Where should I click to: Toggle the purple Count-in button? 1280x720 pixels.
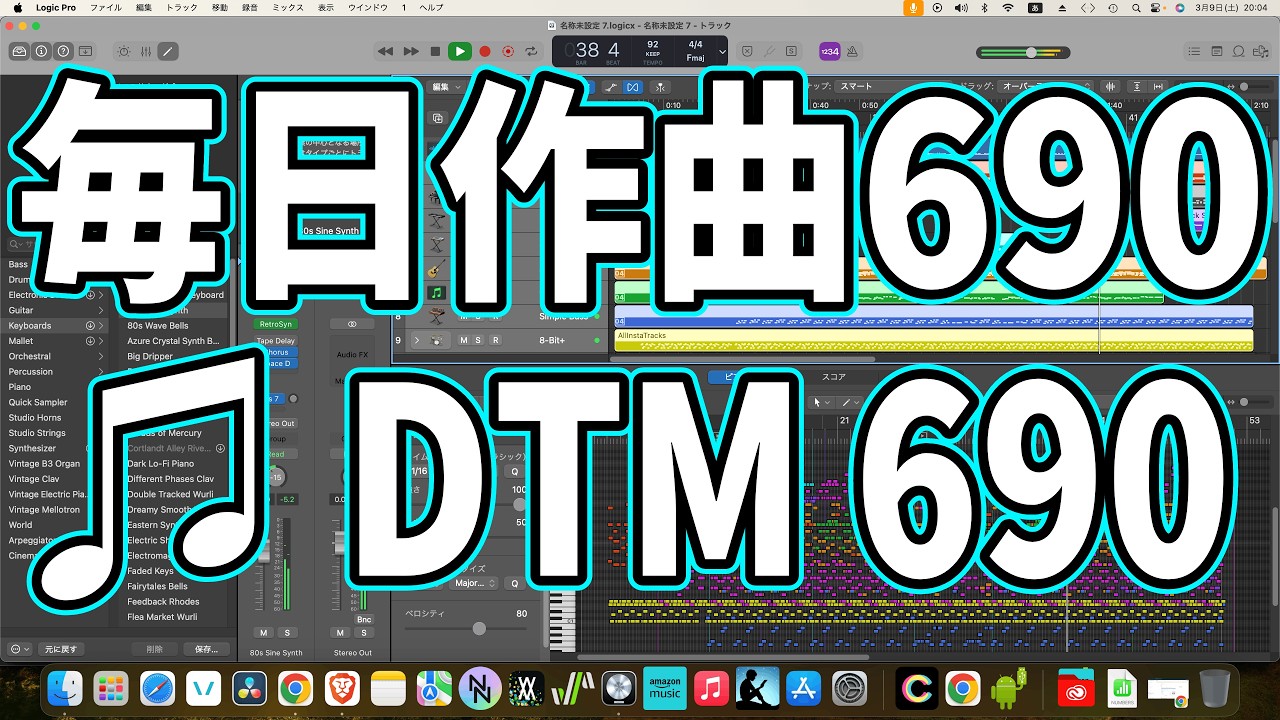coord(830,51)
